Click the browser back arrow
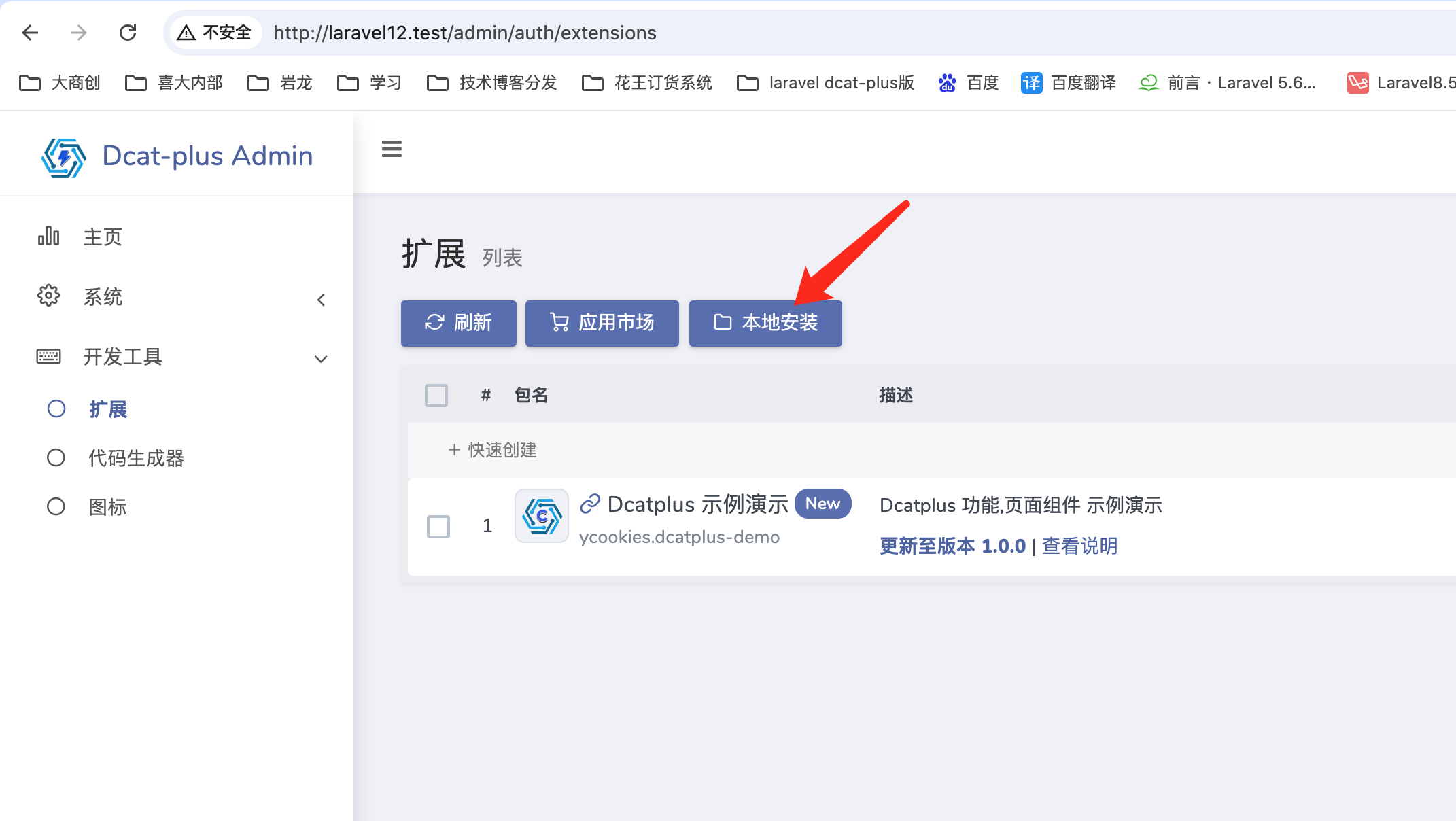This screenshot has height=821, width=1456. 30,33
